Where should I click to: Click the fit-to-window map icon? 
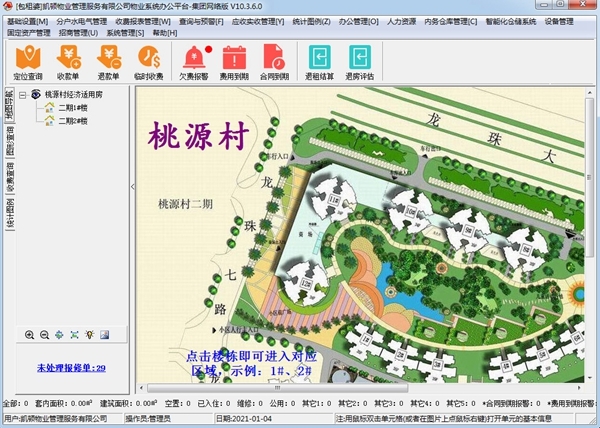pyautogui.click(x=75, y=335)
